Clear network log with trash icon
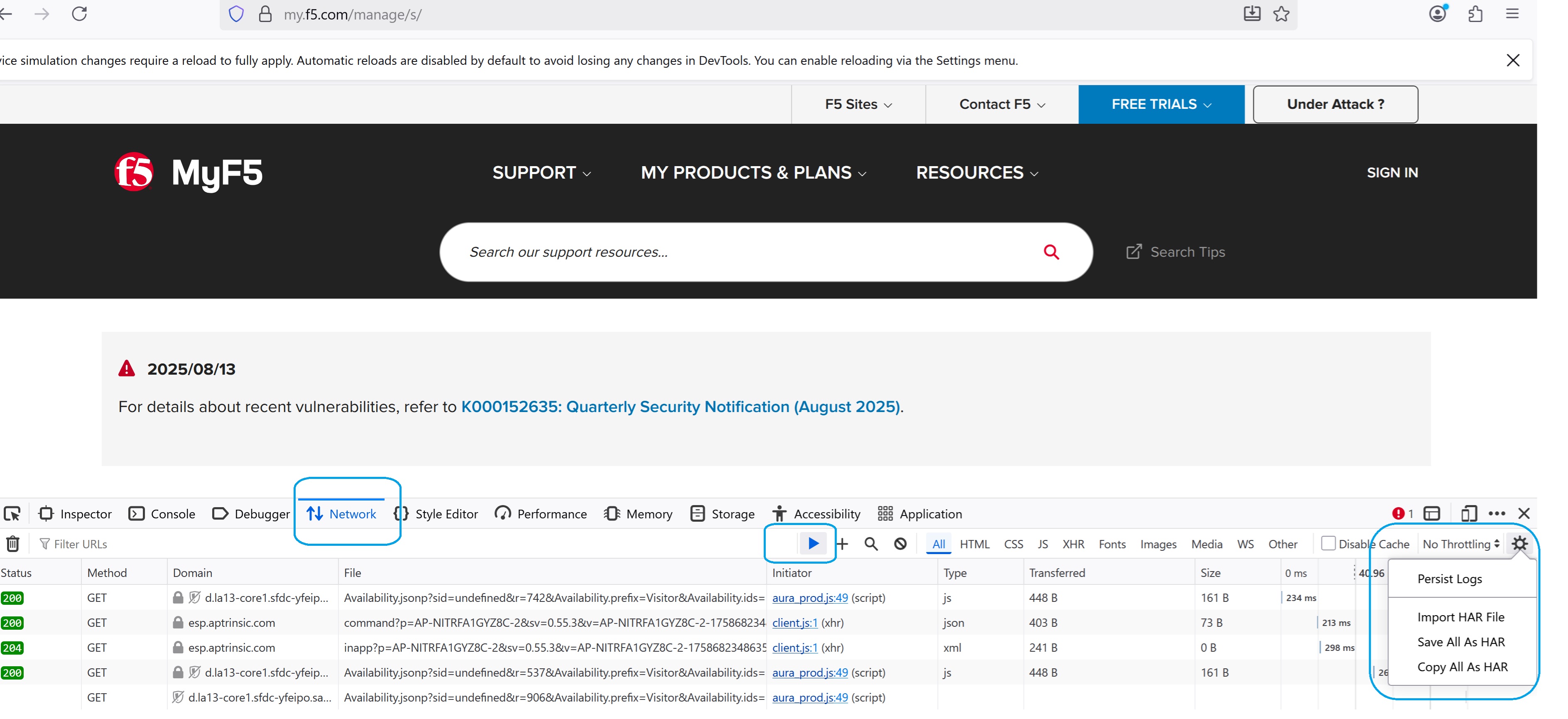The image size is (1568, 719). [x=13, y=544]
